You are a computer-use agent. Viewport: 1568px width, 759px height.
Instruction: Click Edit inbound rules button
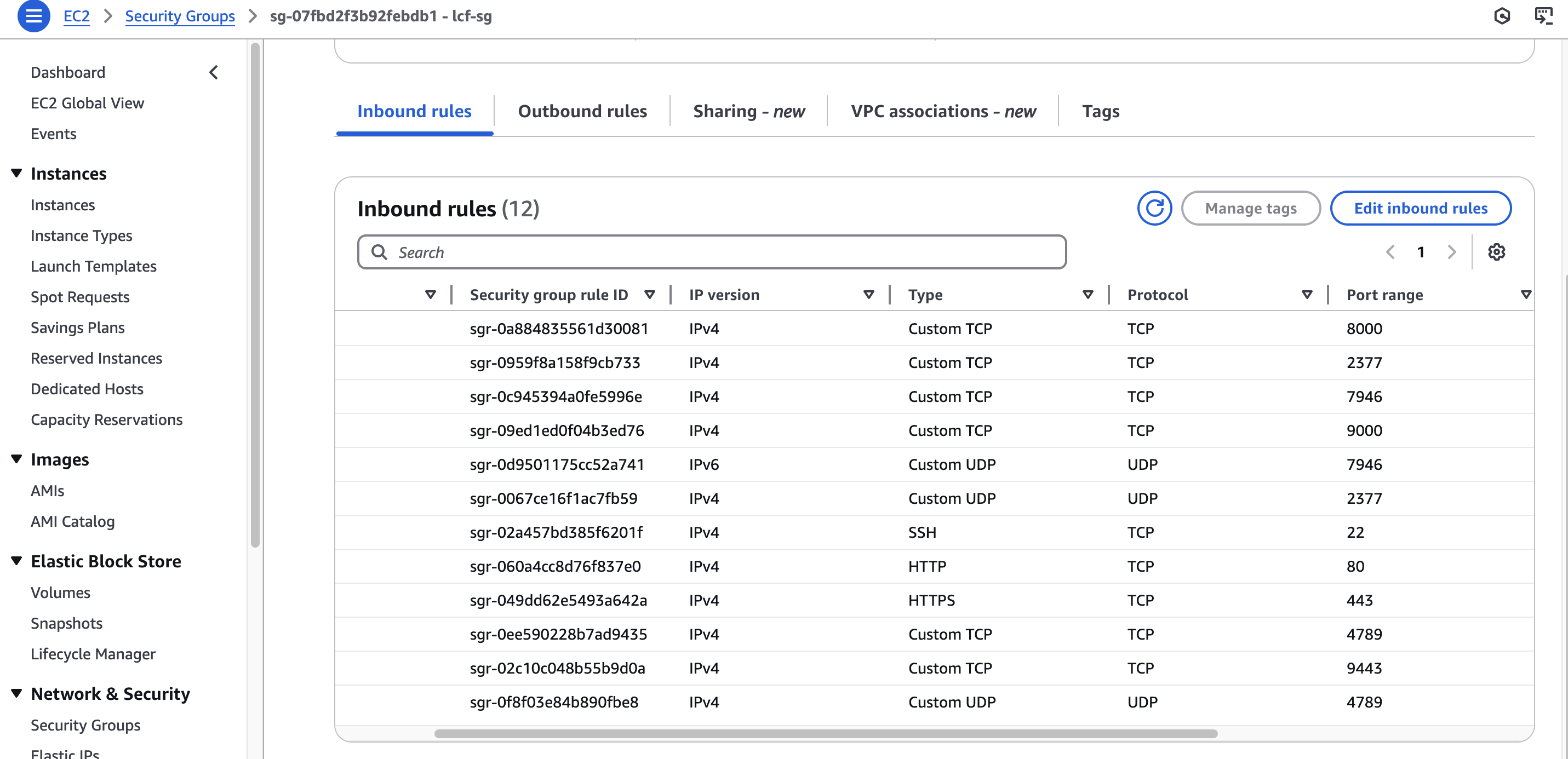point(1420,208)
